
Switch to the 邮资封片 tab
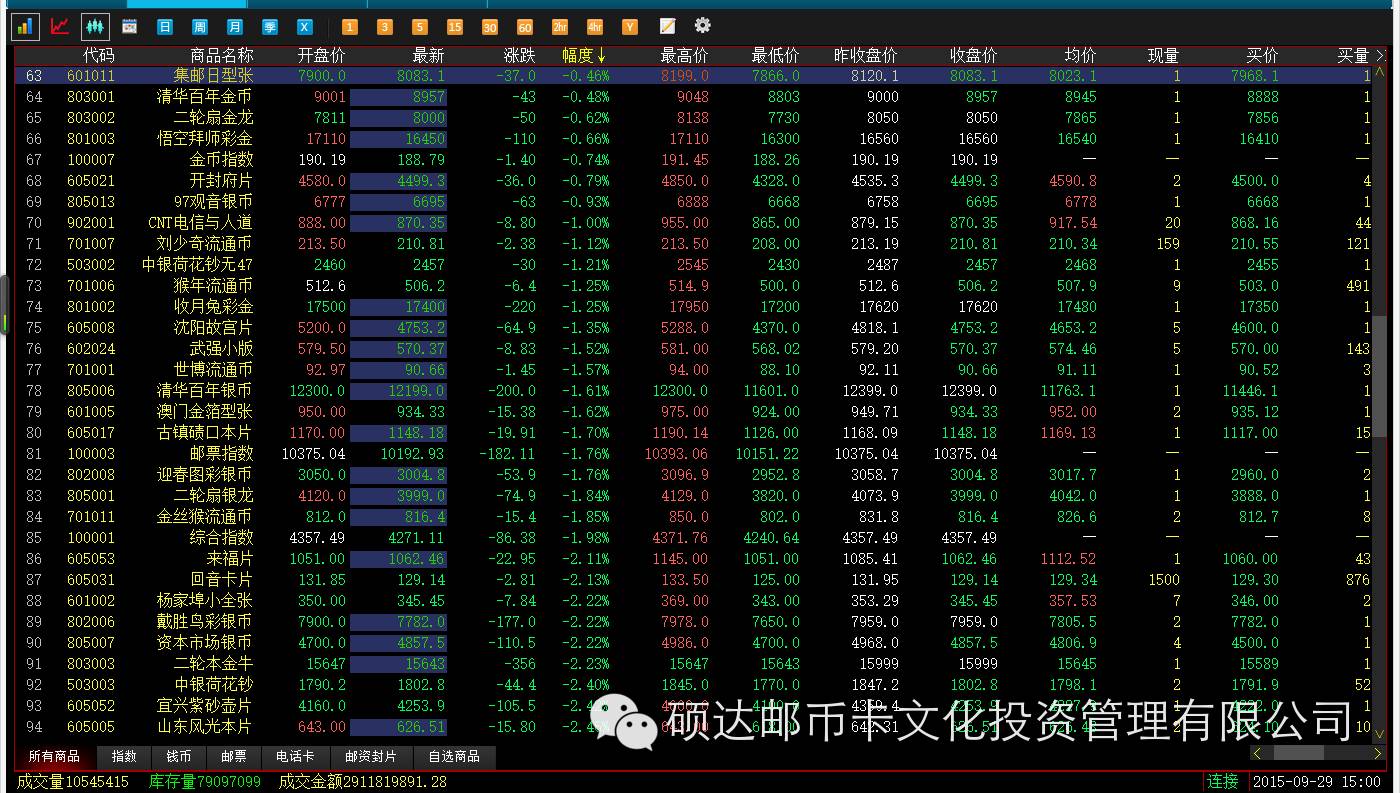371,757
